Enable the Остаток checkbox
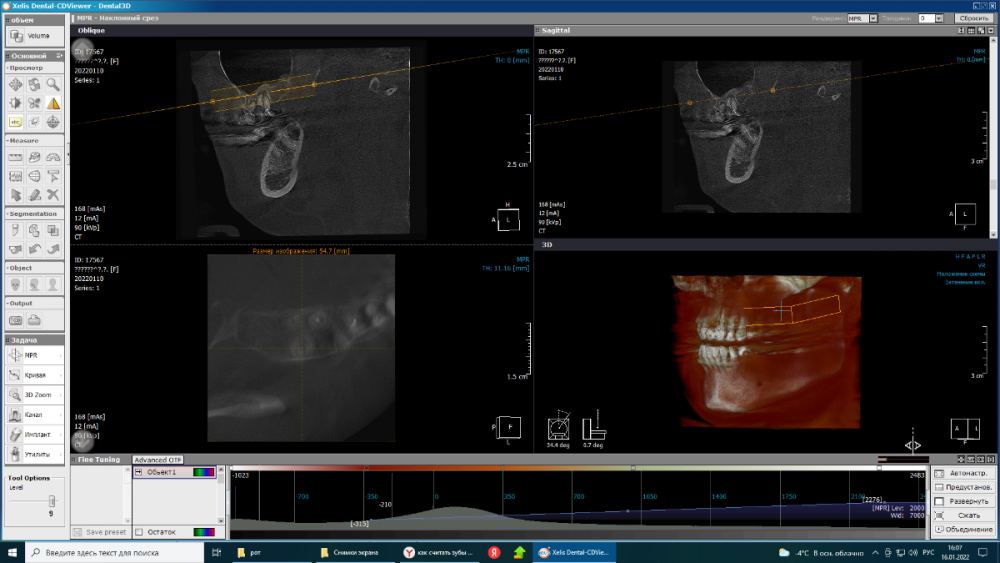1000x563 pixels. pos(139,532)
